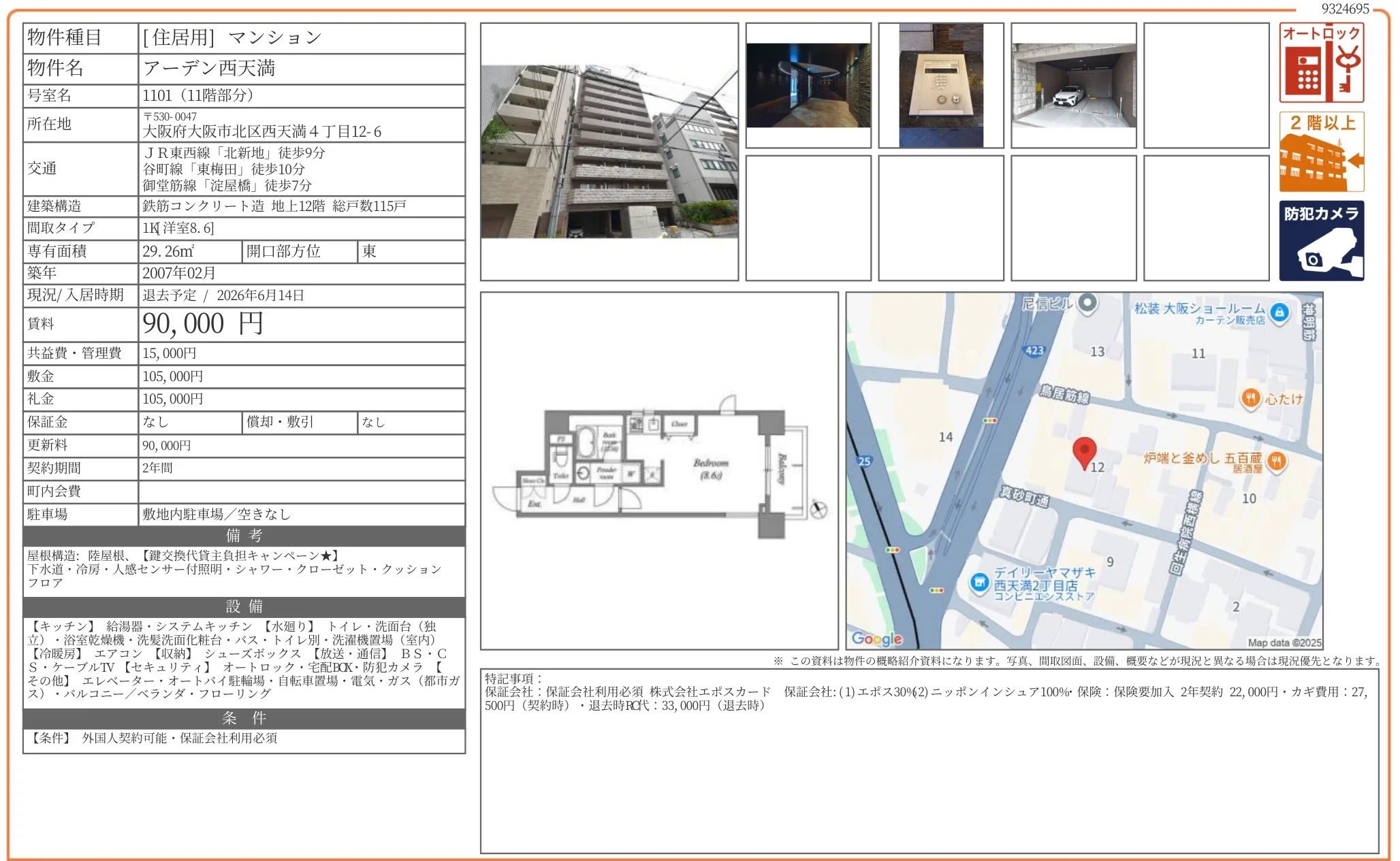Click the 尼信ビル location marker
Viewport: 1400px width, 861px height.
1087,303
